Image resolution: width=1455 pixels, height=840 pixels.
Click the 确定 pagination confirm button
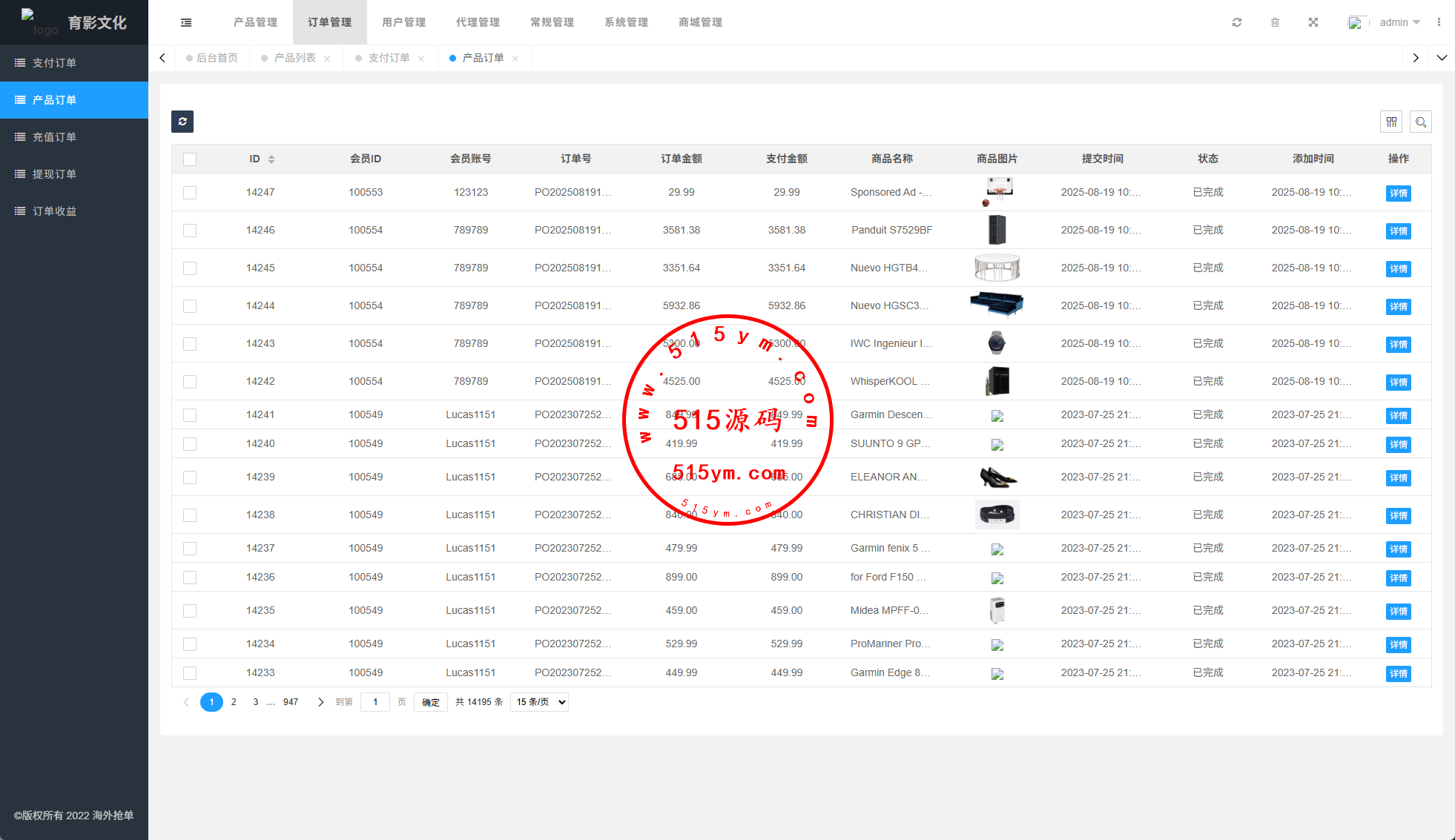[431, 702]
